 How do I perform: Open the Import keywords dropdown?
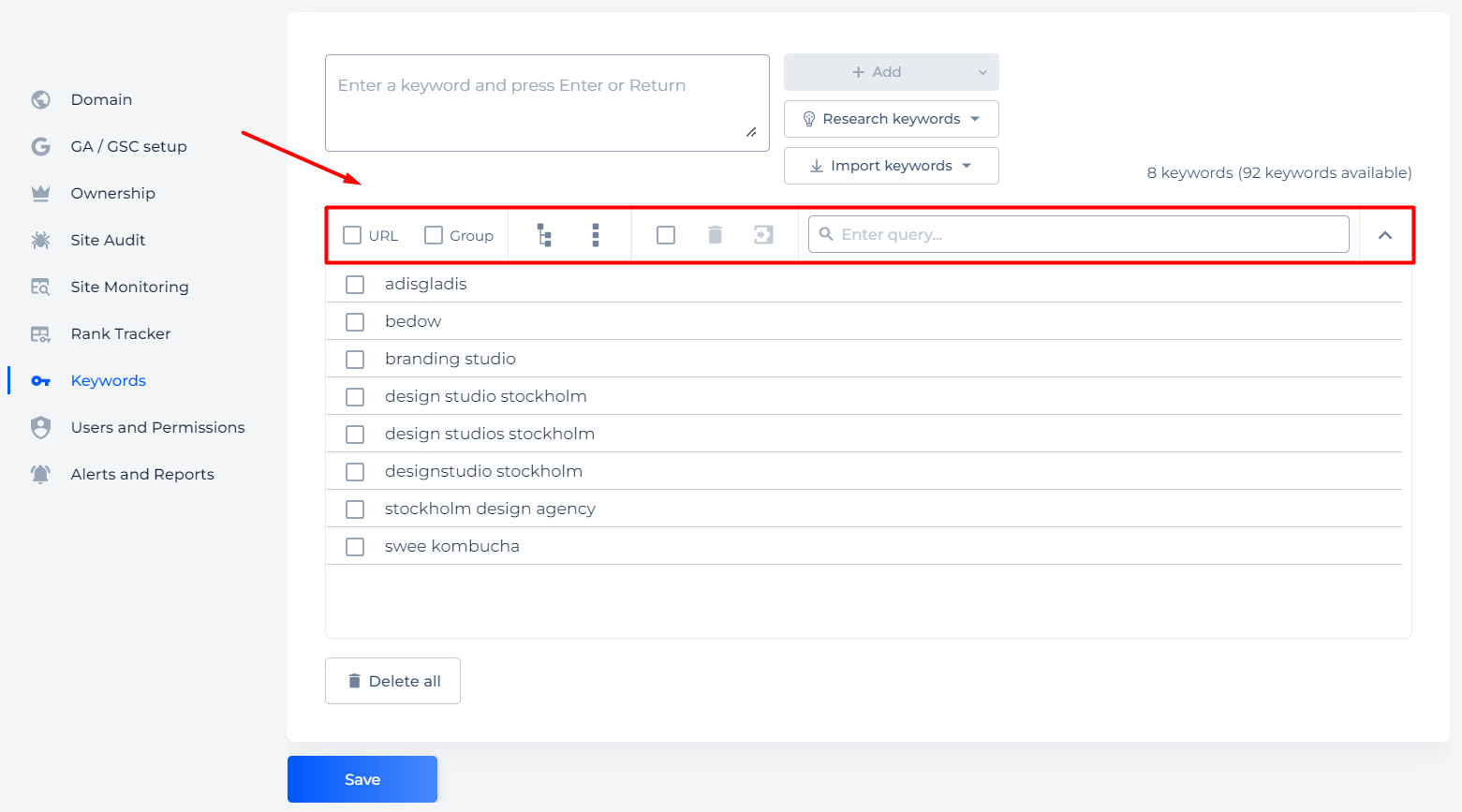892,166
